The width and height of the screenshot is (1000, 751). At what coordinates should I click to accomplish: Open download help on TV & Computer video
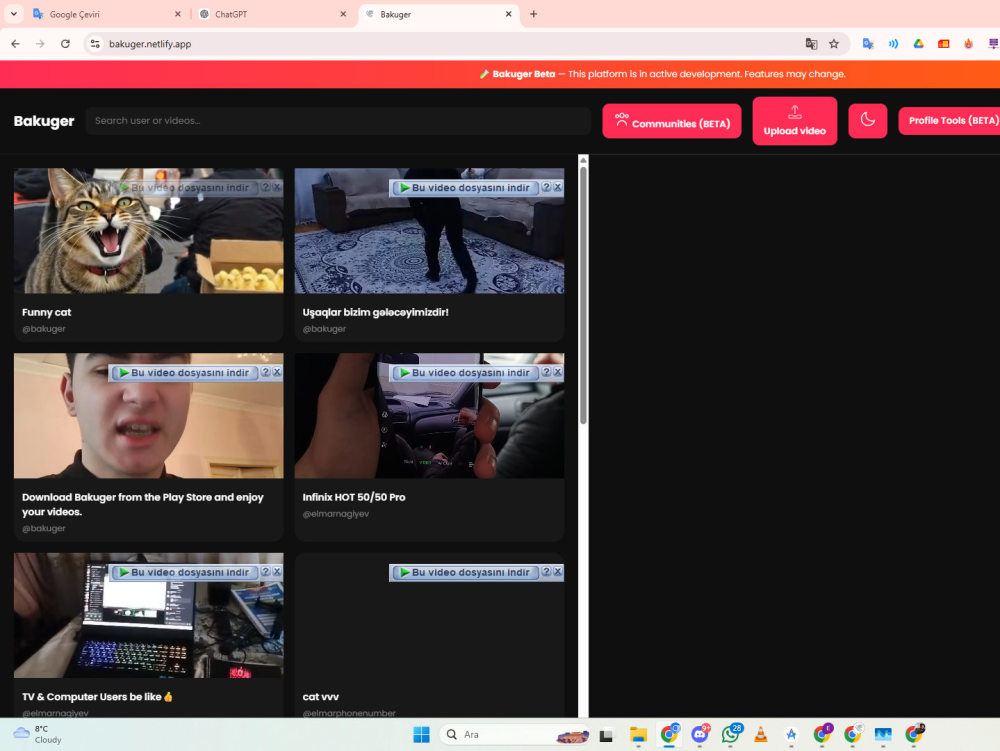tap(266, 571)
